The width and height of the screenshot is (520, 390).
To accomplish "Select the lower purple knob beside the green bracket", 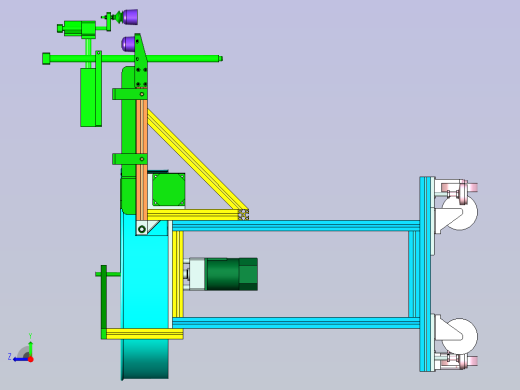I will pyautogui.click(x=128, y=44).
